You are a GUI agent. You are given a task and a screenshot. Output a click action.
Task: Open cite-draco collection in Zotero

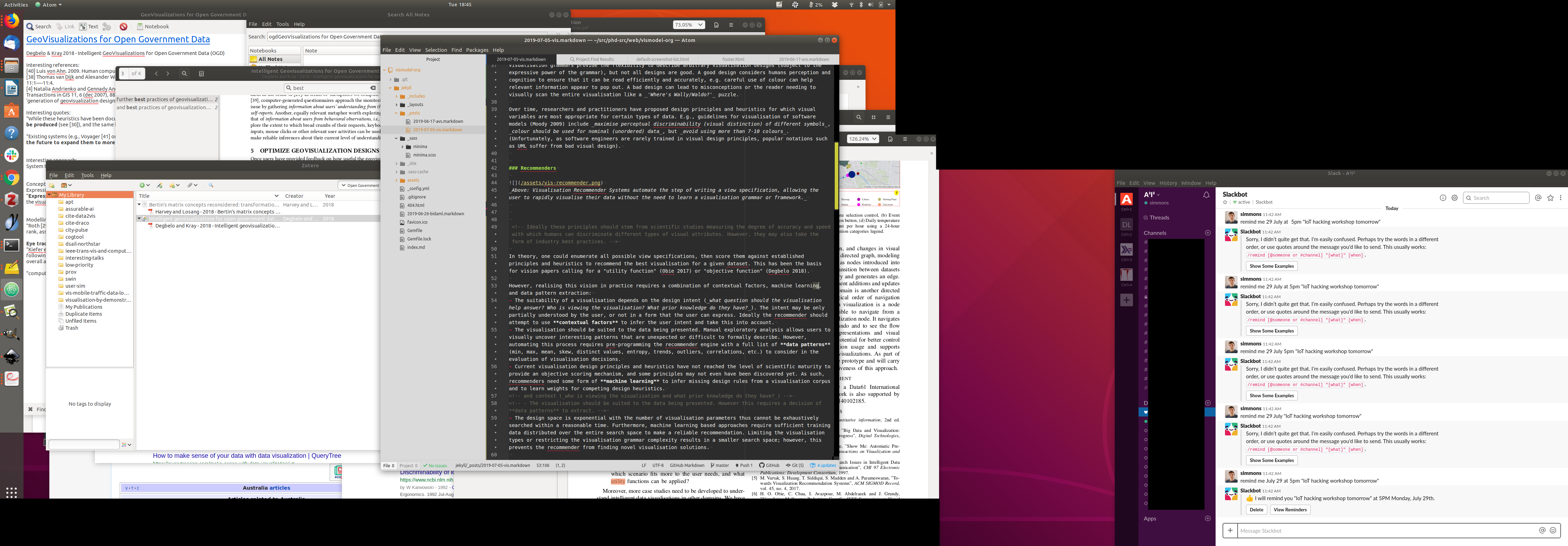tap(77, 223)
